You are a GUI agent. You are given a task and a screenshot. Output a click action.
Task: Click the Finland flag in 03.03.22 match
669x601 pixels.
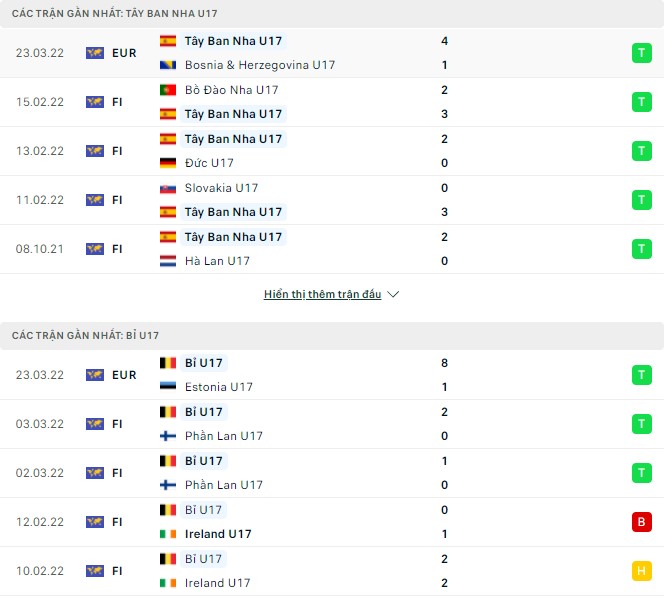tap(168, 436)
